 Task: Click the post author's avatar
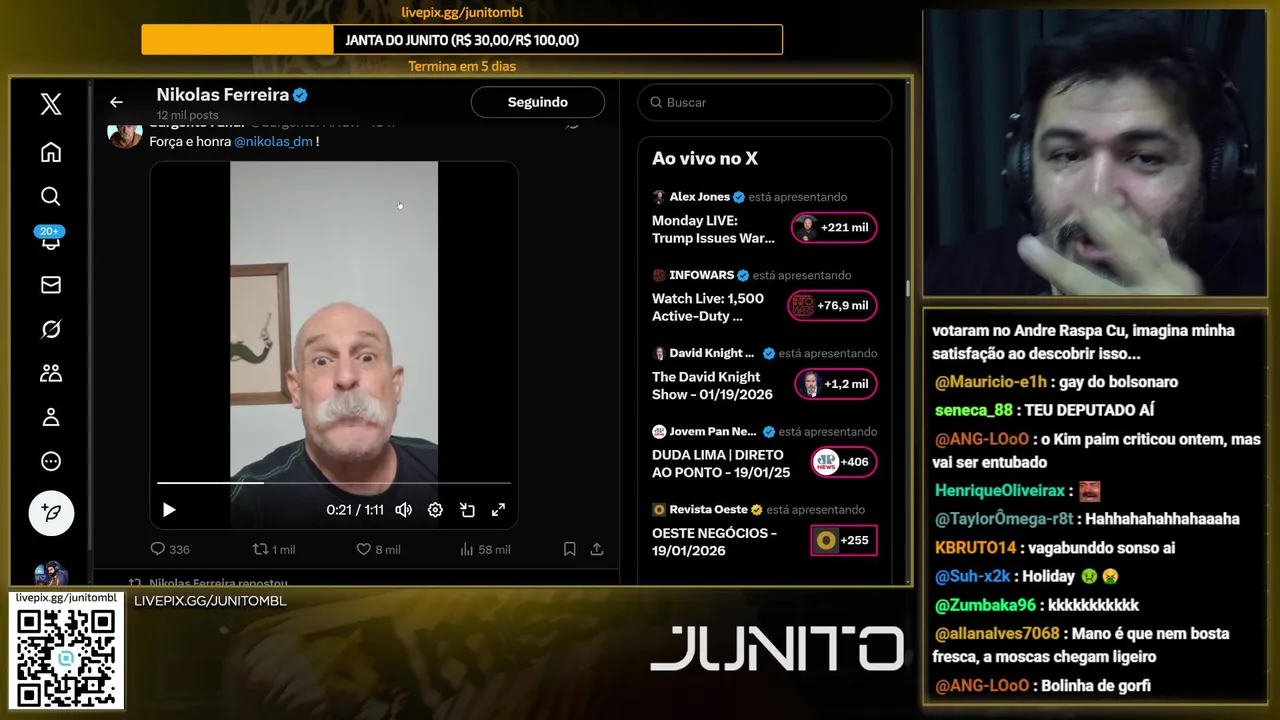coord(125,135)
